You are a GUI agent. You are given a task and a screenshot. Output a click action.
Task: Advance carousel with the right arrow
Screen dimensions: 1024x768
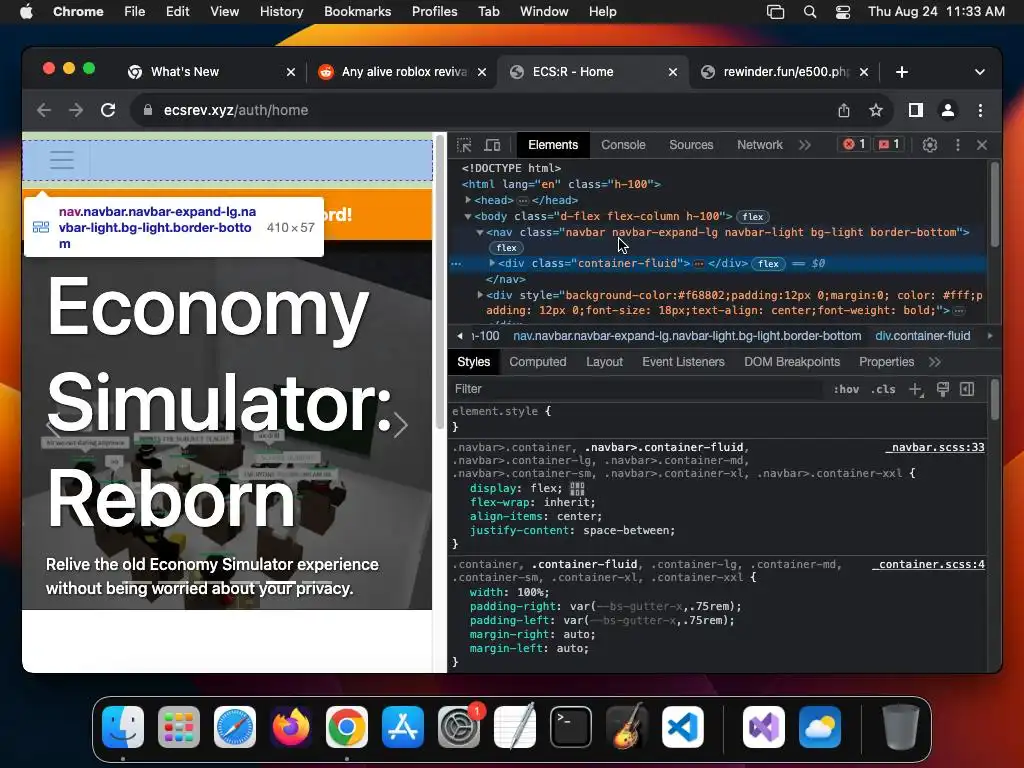click(x=400, y=425)
